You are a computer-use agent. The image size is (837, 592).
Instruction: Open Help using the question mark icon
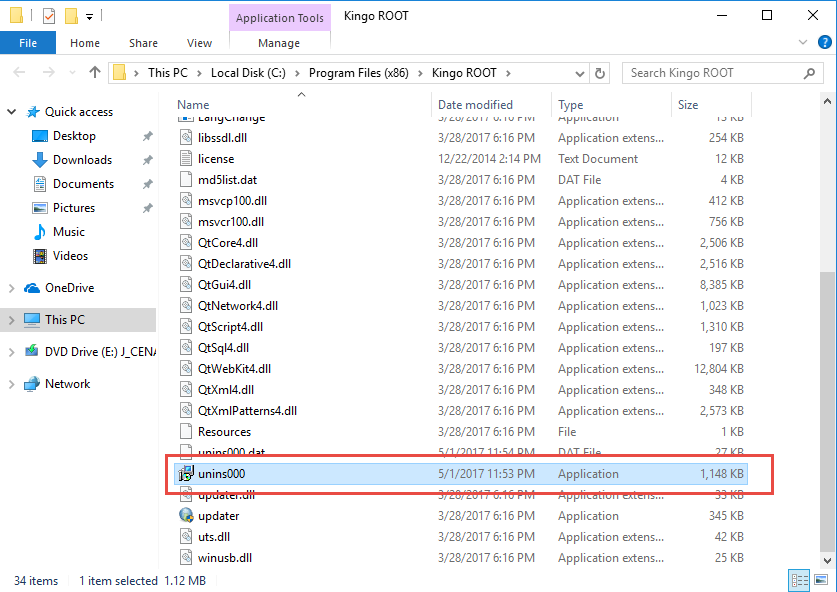tap(823, 43)
